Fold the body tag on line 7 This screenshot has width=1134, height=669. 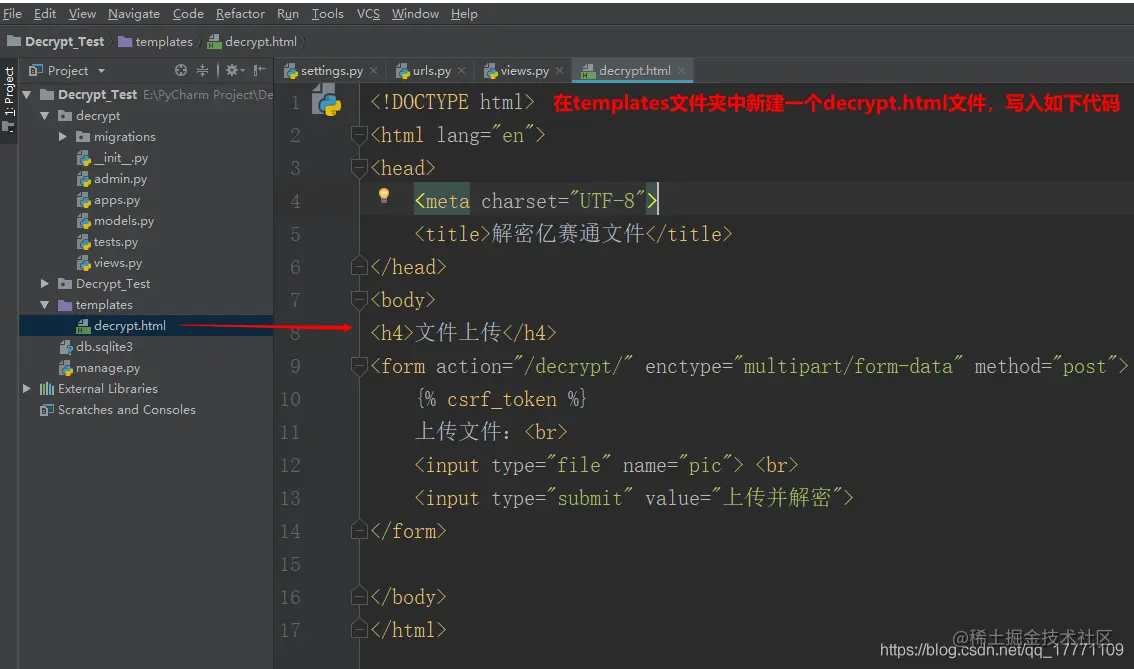click(359, 299)
